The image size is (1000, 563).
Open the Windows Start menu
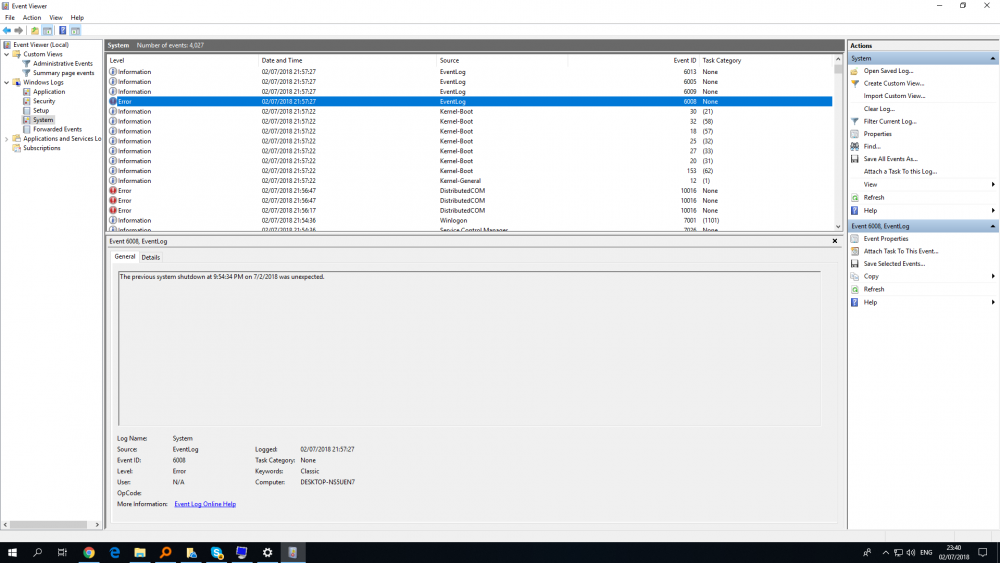point(12,553)
